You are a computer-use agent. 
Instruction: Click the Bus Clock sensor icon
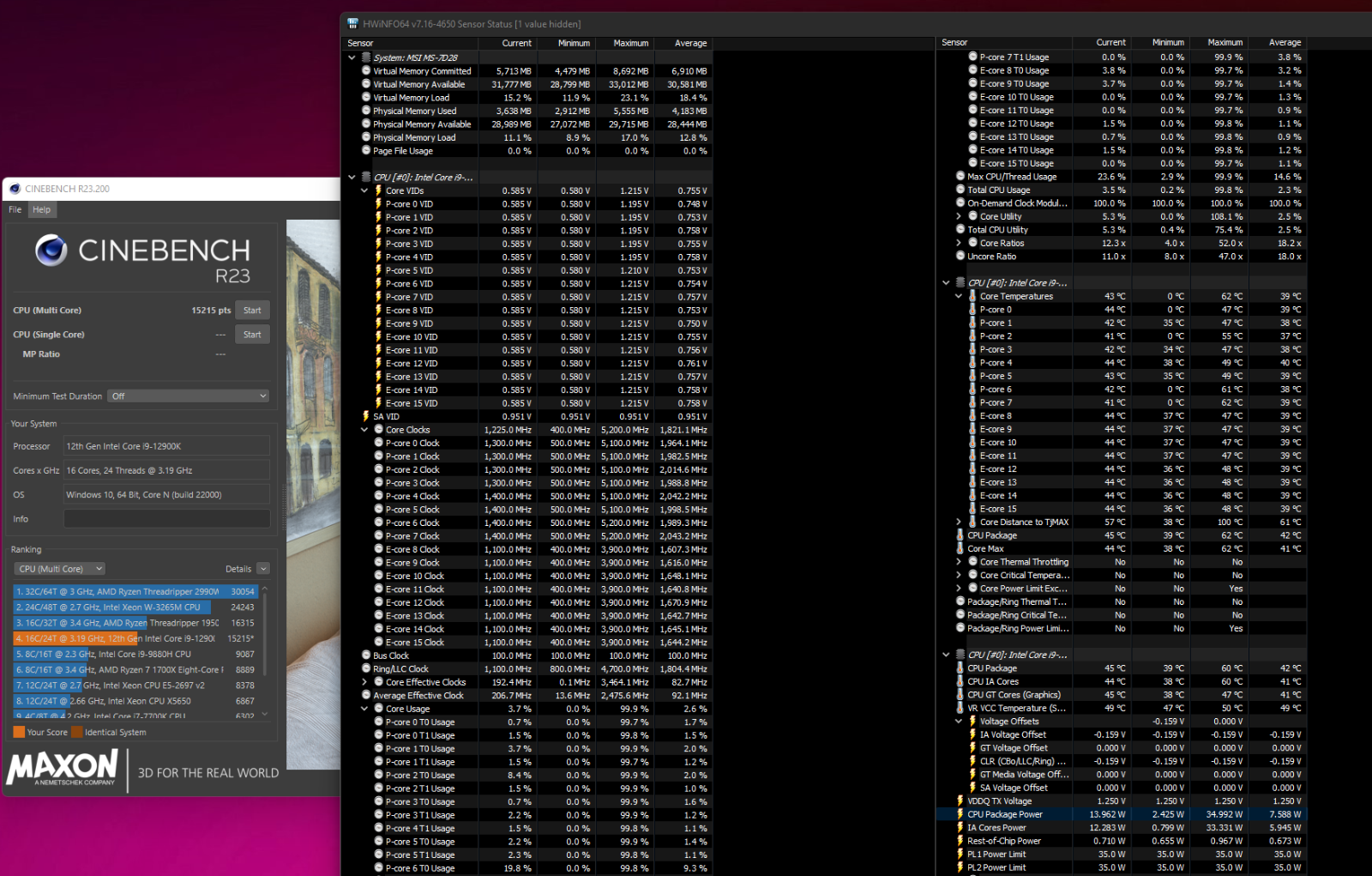coord(366,655)
